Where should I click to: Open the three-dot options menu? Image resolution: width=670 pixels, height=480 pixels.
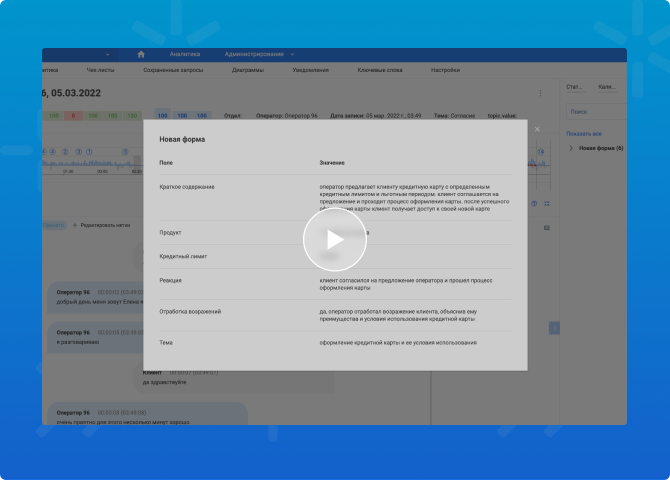tap(540, 93)
